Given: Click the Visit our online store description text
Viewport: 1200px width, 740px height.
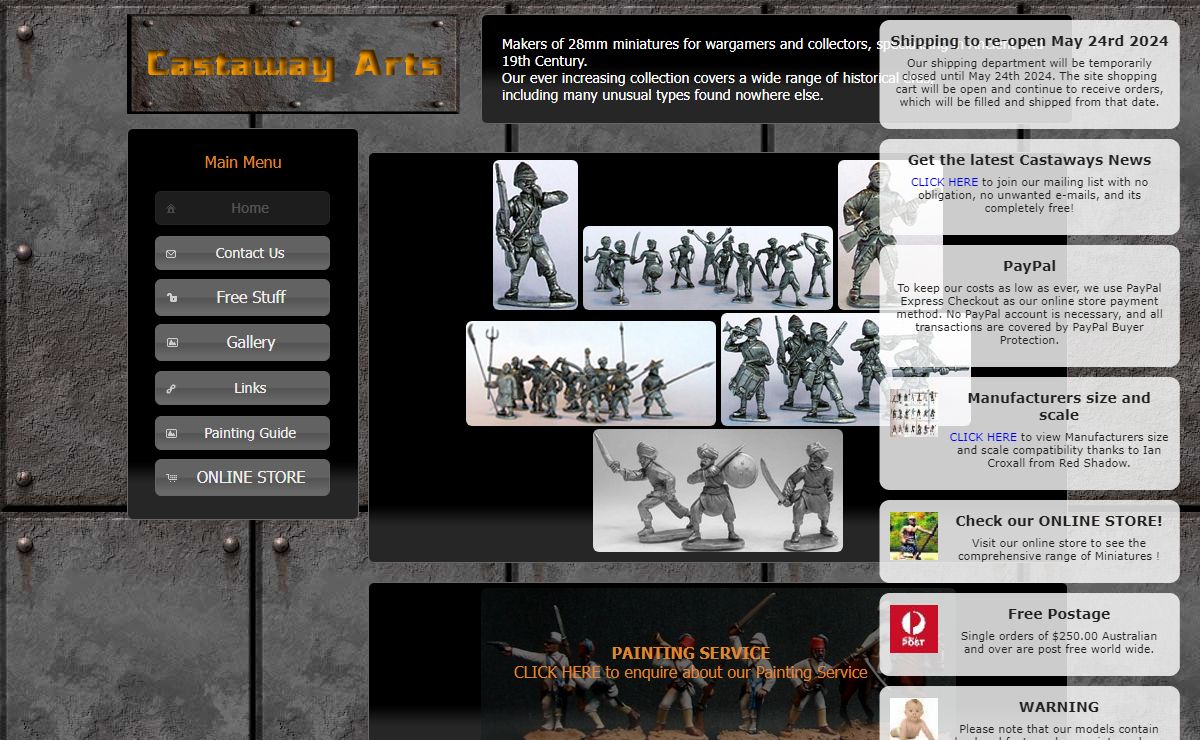Looking at the screenshot, I should pyautogui.click(x=1059, y=549).
